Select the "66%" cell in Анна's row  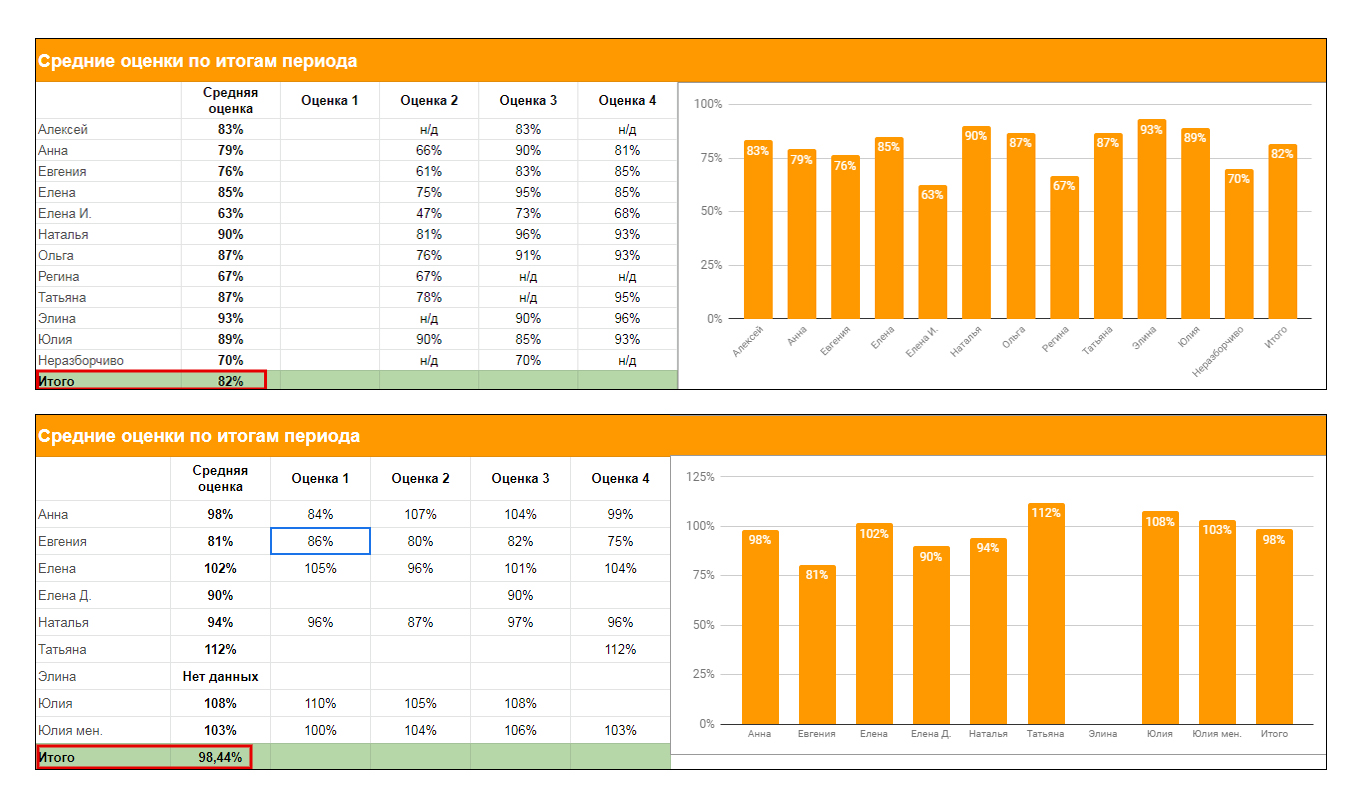[429, 150]
